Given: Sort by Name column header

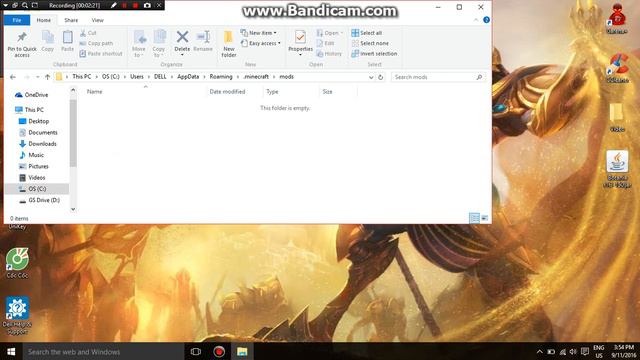Looking at the screenshot, I should click(x=94, y=92).
